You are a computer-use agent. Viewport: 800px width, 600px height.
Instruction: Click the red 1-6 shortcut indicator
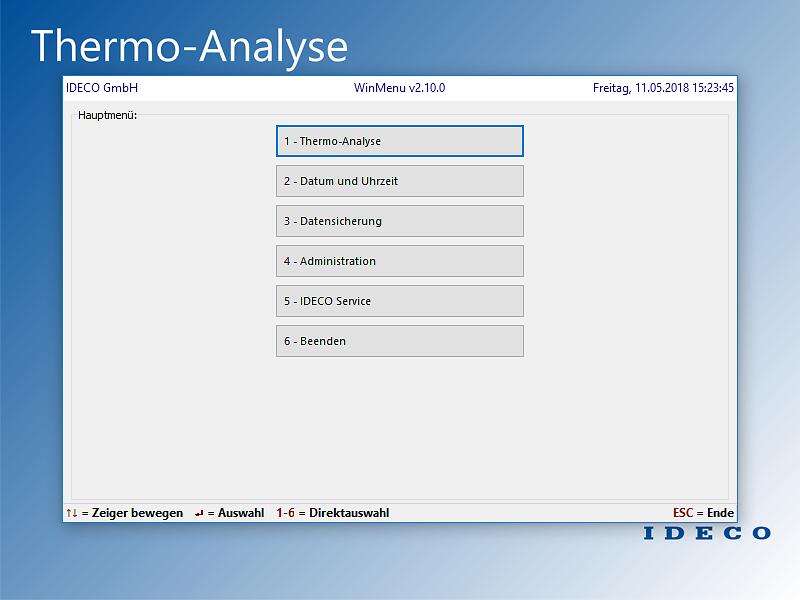(285, 513)
